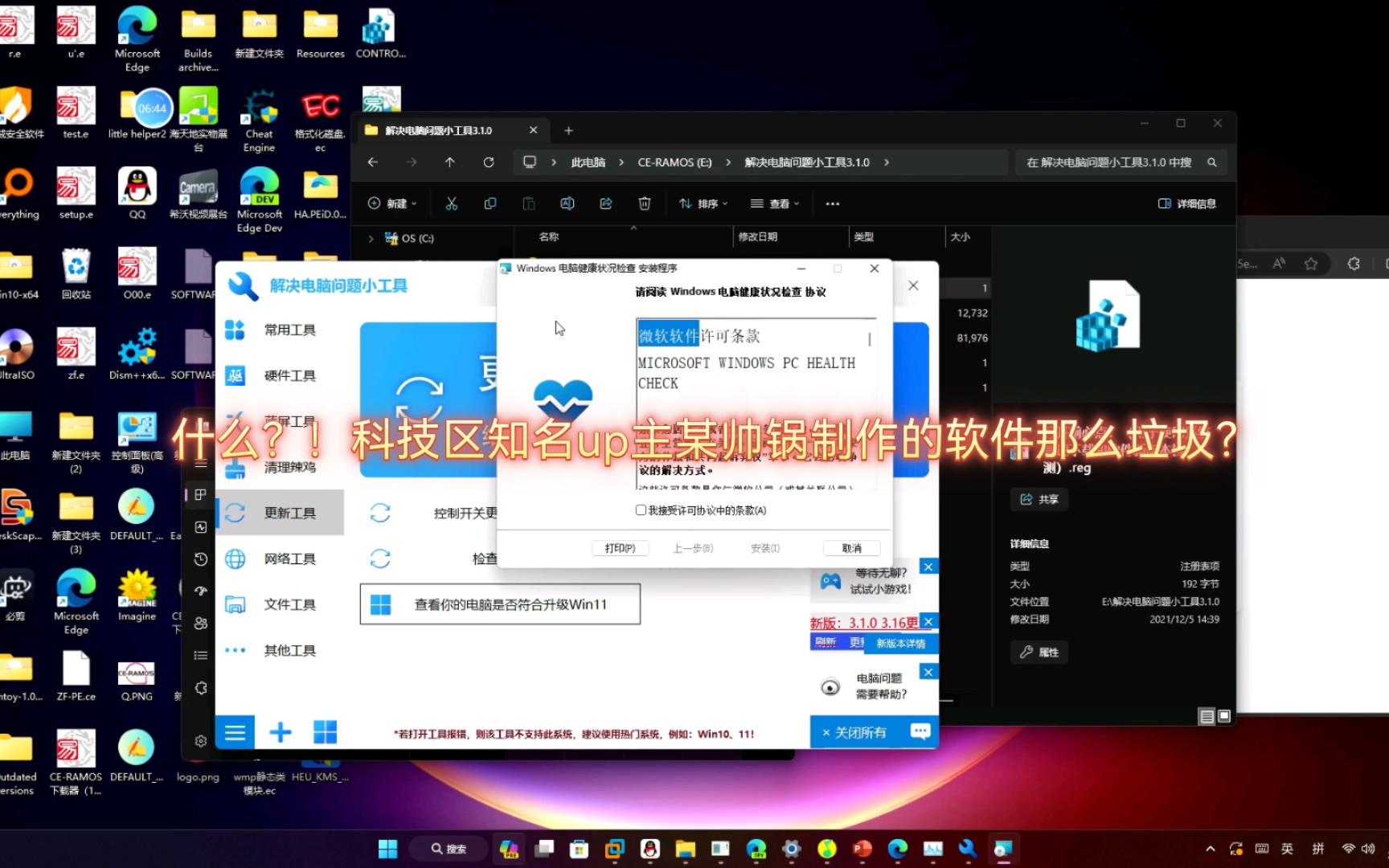This screenshot has width=1389, height=868.
Task: Click the 打印(P) button in installer
Action: point(620,548)
